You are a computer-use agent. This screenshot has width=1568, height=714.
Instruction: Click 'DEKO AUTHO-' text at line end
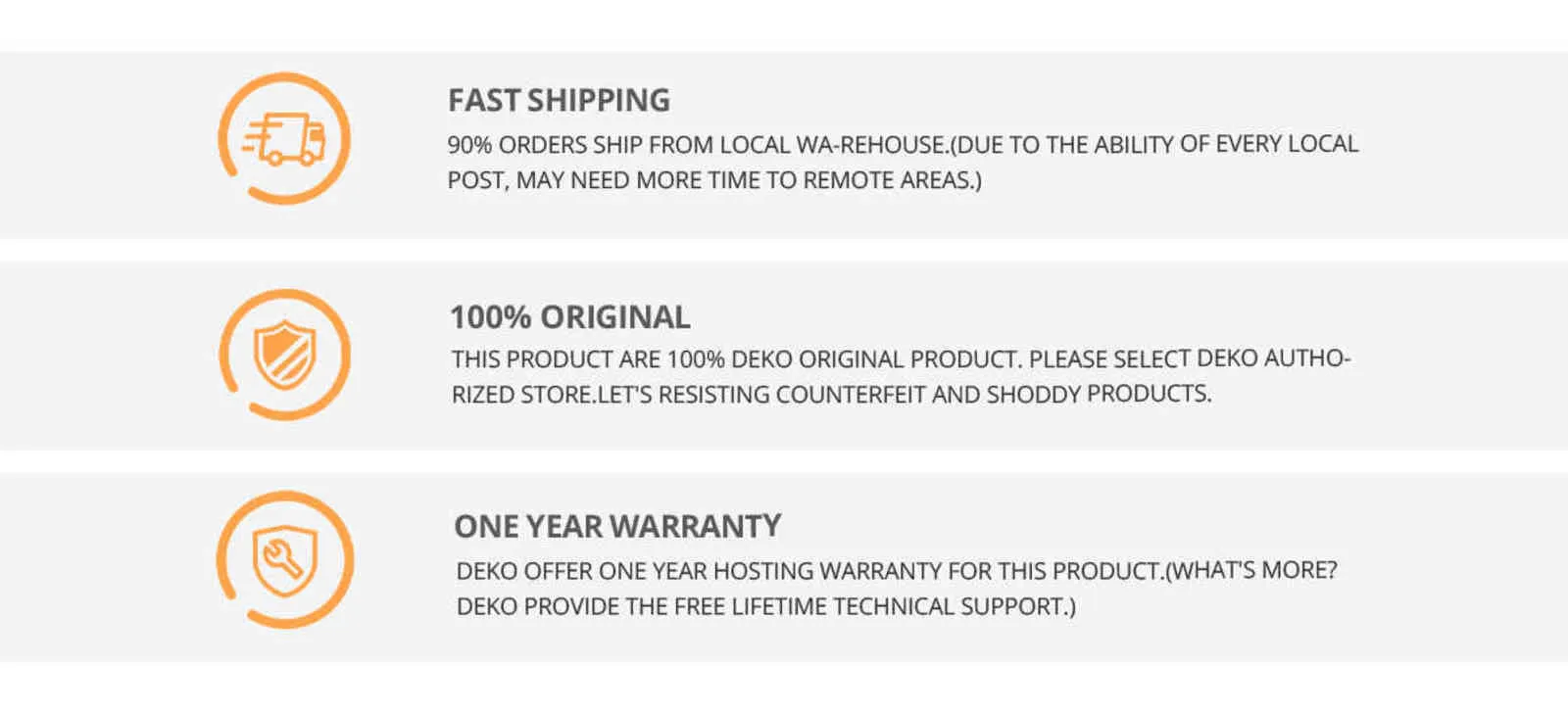click(1274, 357)
